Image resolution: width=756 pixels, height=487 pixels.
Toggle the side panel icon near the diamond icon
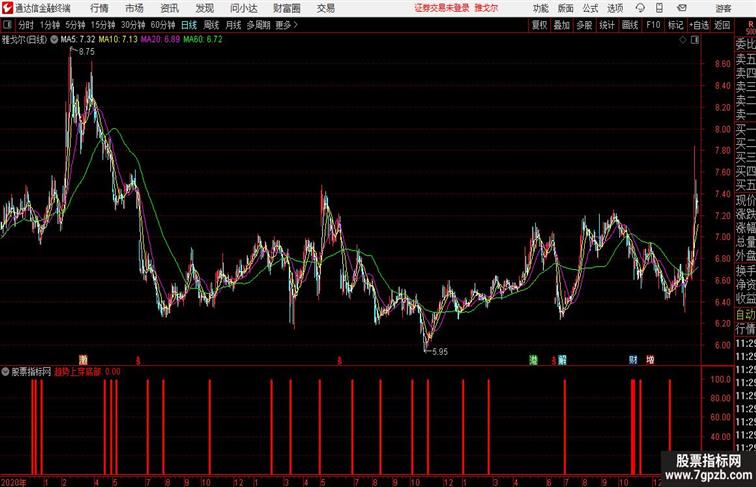tap(695, 40)
